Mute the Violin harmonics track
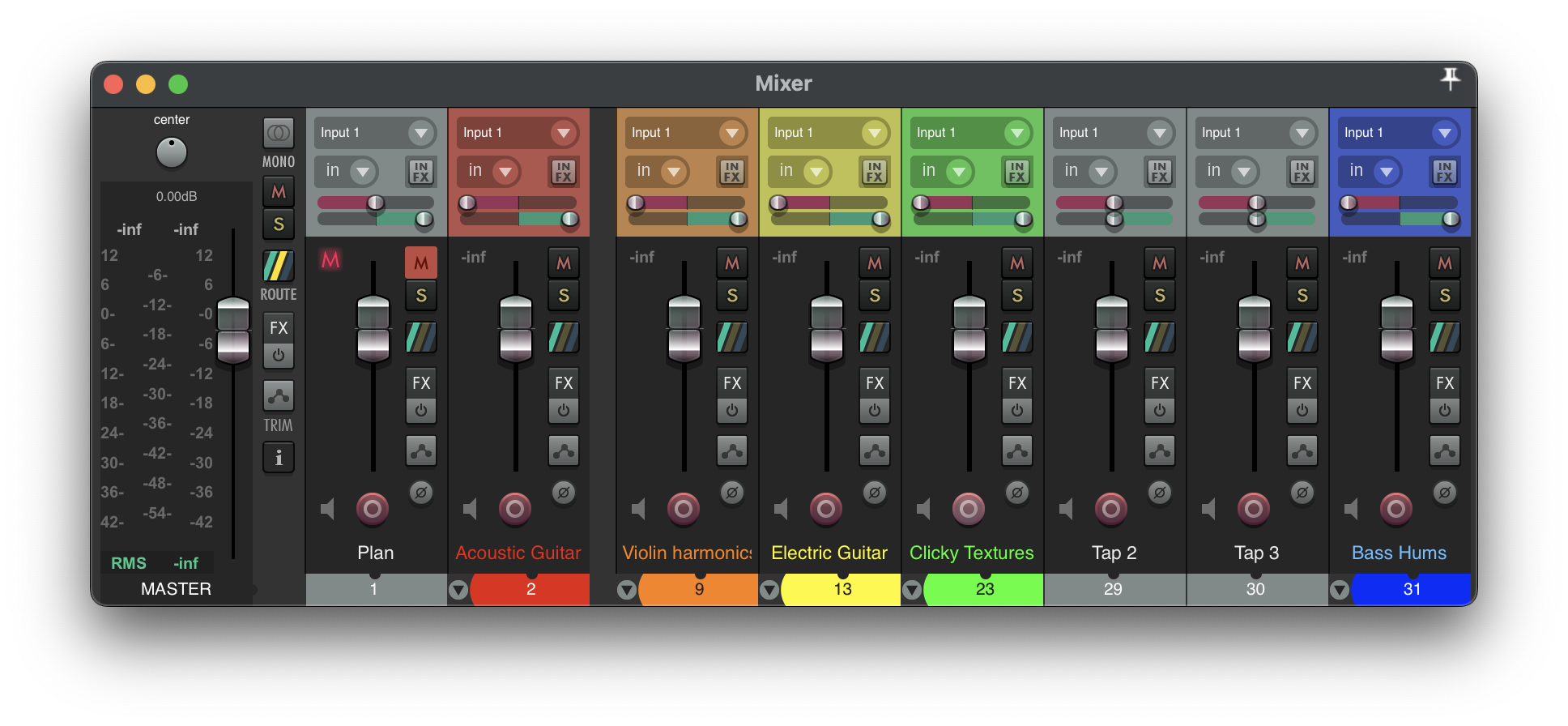The height and width of the screenshot is (726, 1568). coord(732,263)
